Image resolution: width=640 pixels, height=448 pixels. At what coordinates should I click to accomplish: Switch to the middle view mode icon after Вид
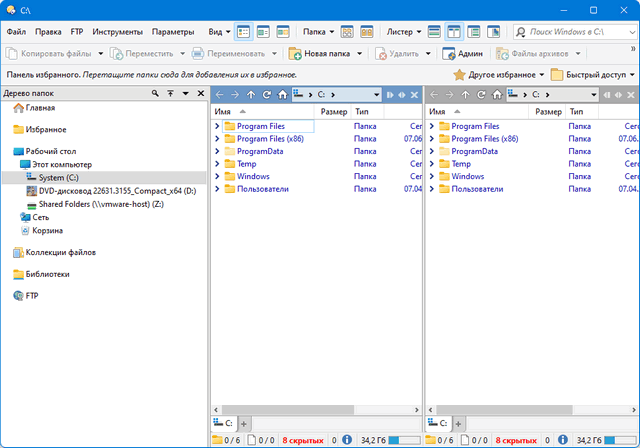[x=263, y=31]
